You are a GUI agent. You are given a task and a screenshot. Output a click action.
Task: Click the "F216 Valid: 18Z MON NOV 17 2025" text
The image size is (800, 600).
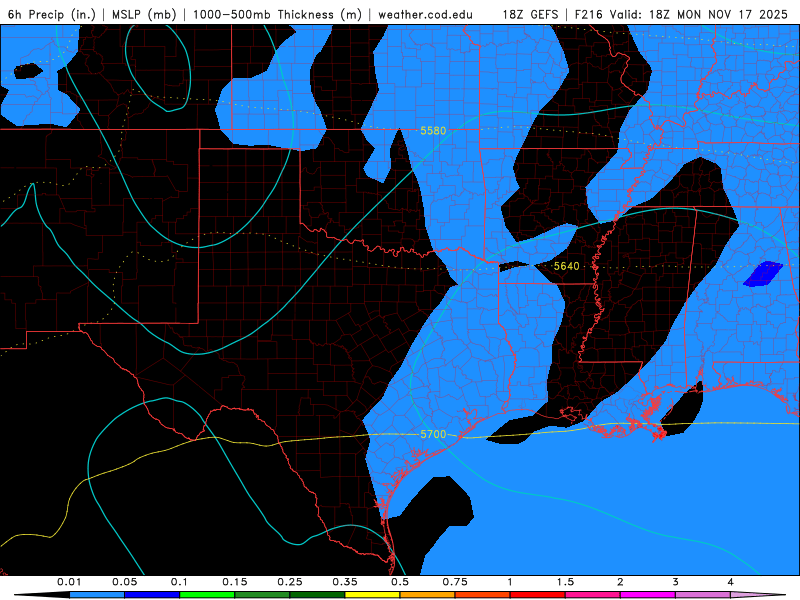coord(682,14)
